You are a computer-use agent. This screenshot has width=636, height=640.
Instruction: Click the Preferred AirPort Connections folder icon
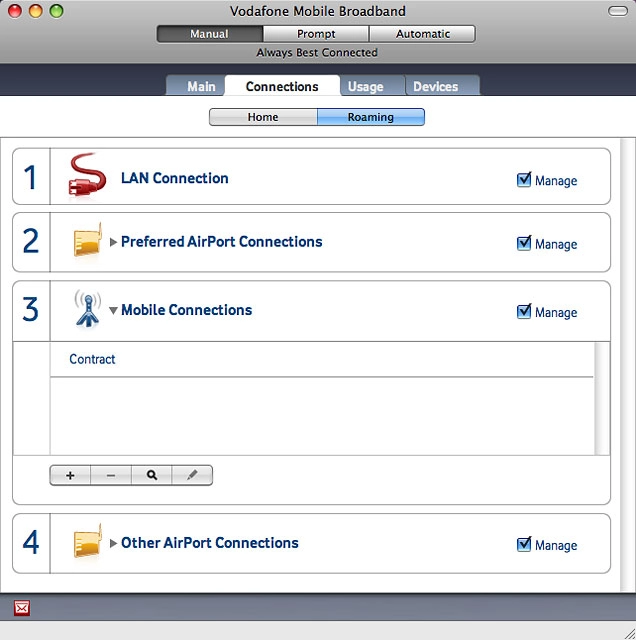point(87,242)
